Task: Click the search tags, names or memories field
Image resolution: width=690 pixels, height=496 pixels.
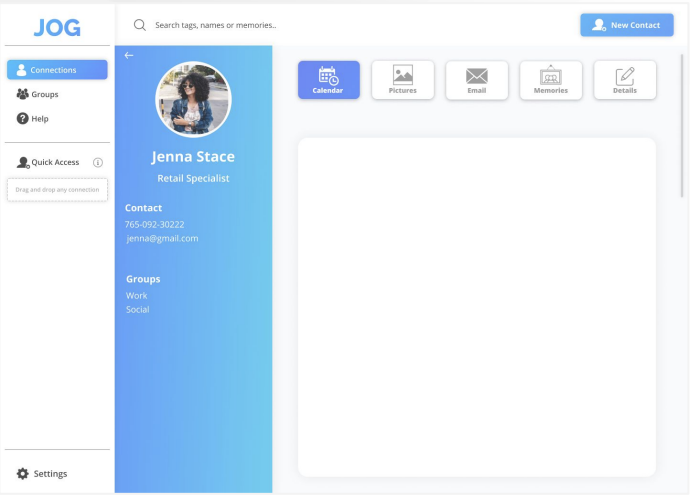Action: point(300,25)
